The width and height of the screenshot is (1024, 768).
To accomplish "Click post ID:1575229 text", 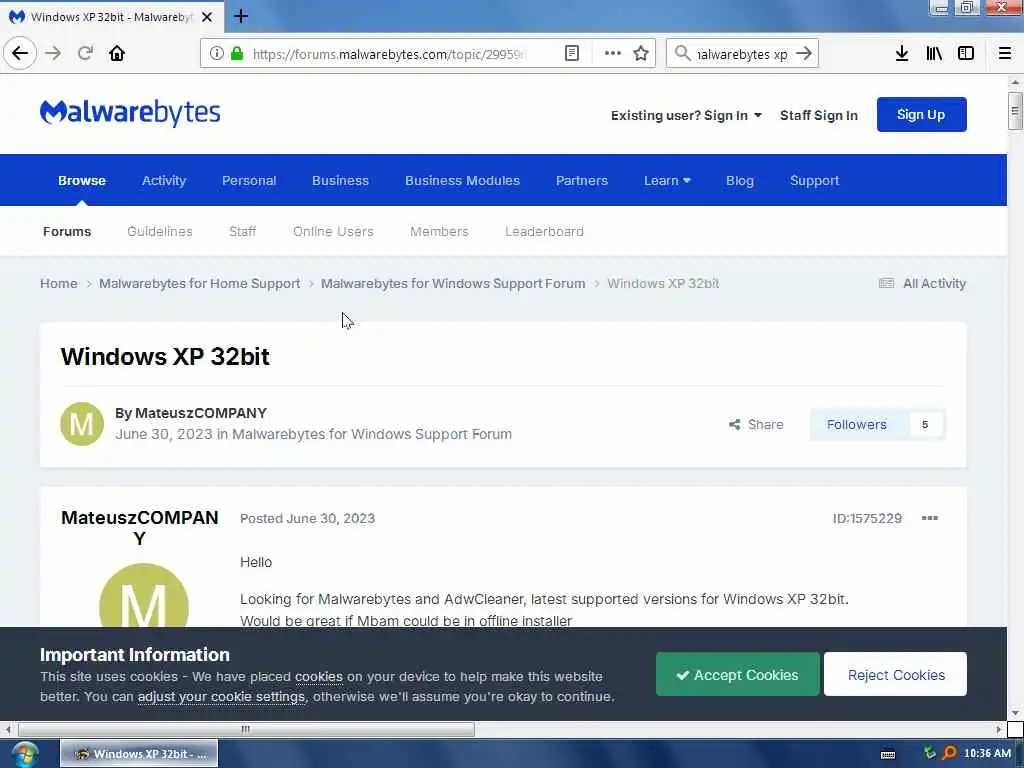I will coord(867,518).
